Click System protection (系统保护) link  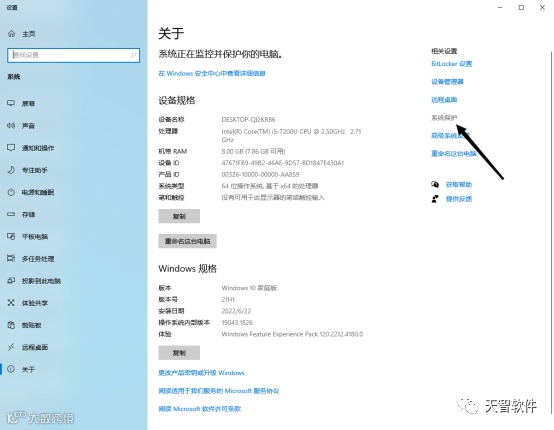(444, 118)
